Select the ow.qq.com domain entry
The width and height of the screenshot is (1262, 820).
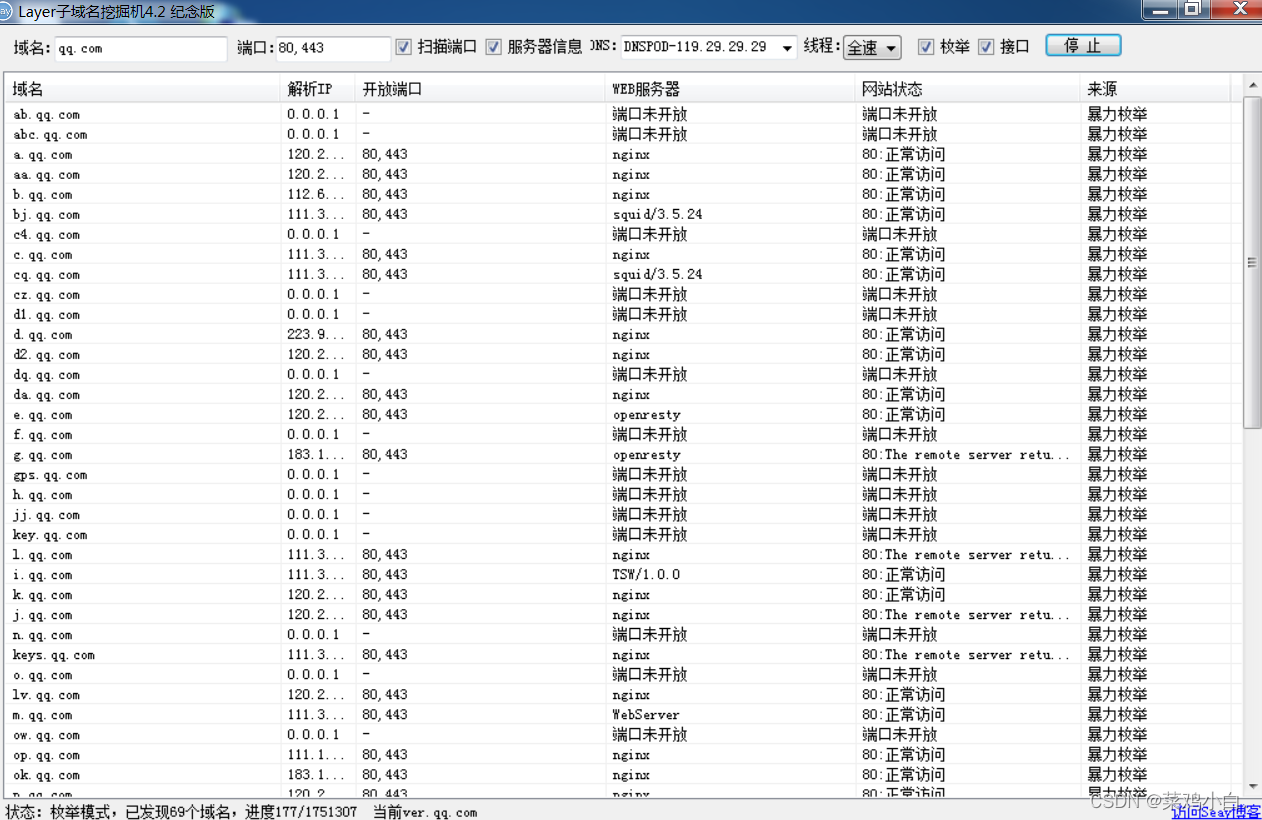46,735
